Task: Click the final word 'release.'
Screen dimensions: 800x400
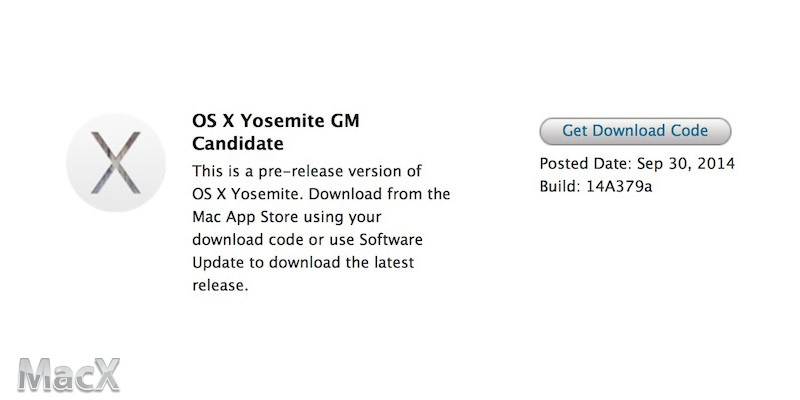Action: coord(220,285)
